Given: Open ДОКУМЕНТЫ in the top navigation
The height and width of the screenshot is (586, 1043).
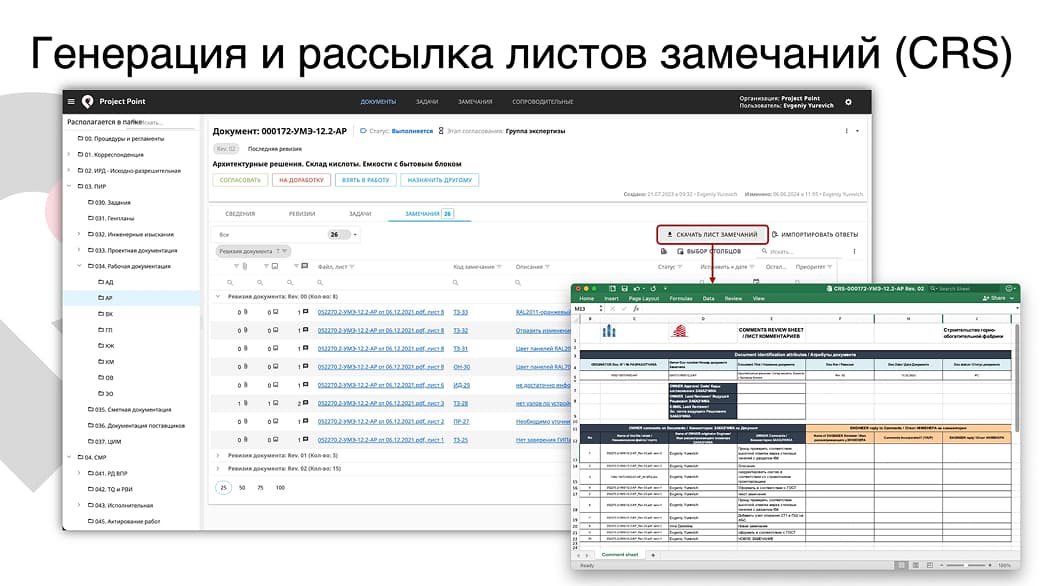Looking at the screenshot, I should [378, 102].
